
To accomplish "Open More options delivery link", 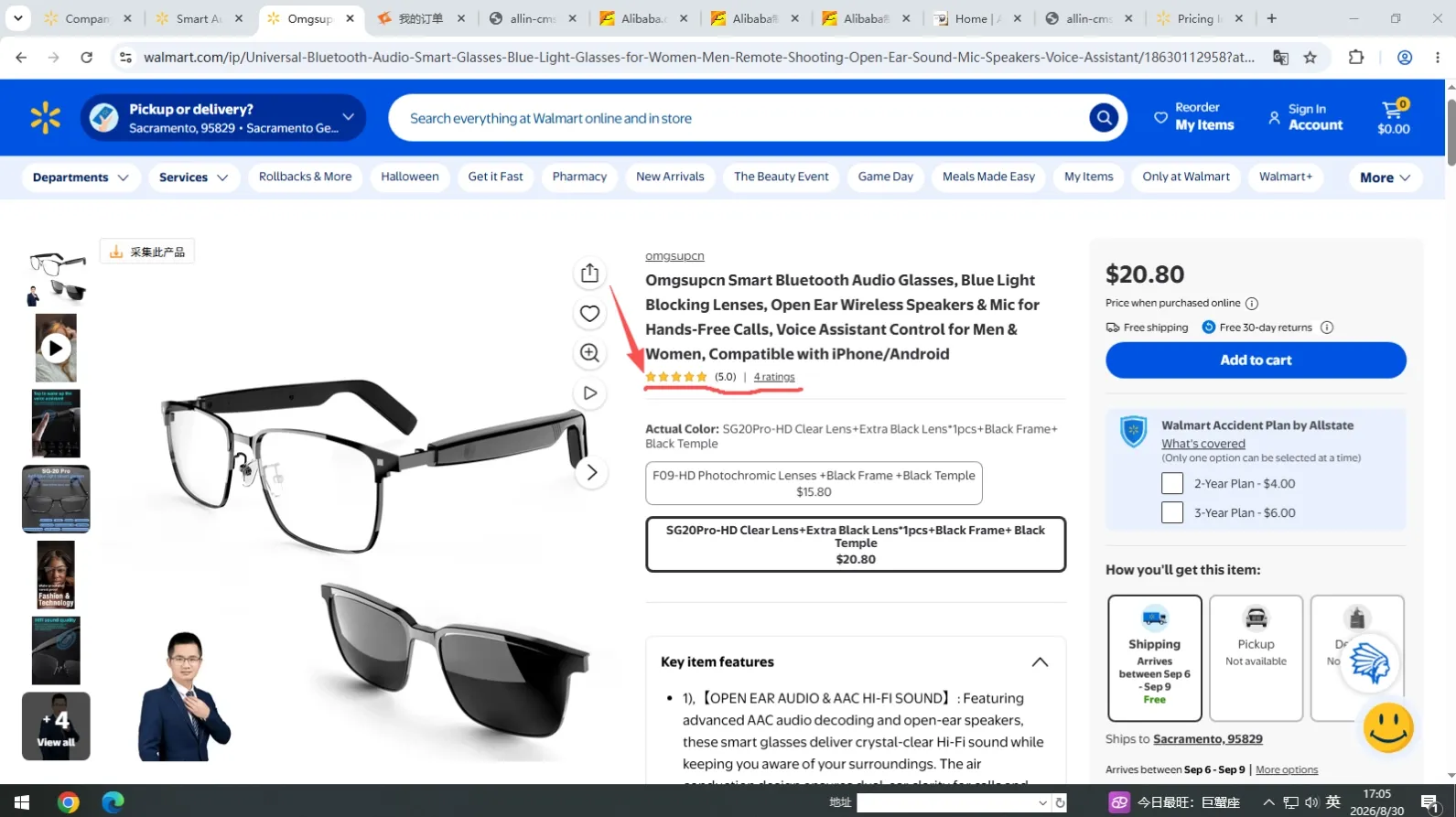I will click(1287, 770).
